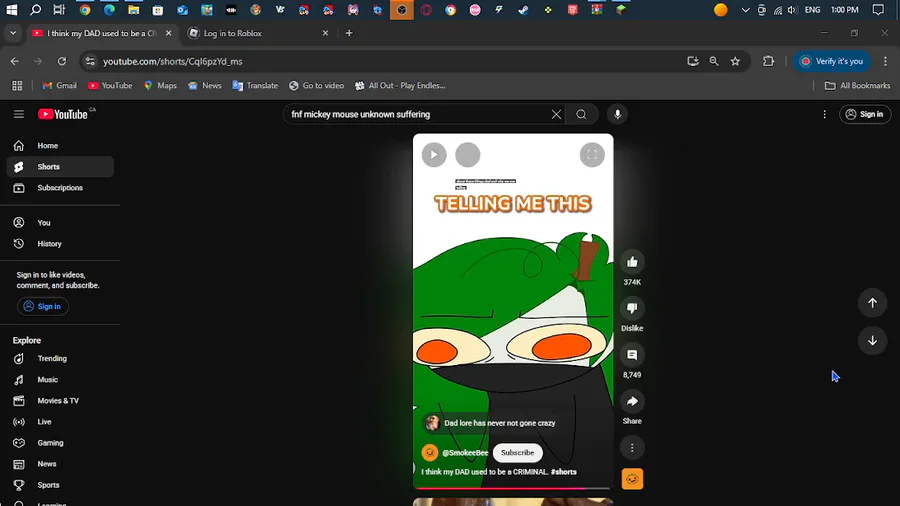Click the sidebar Sign in button
900x506 pixels.
pyautogui.click(x=42, y=306)
